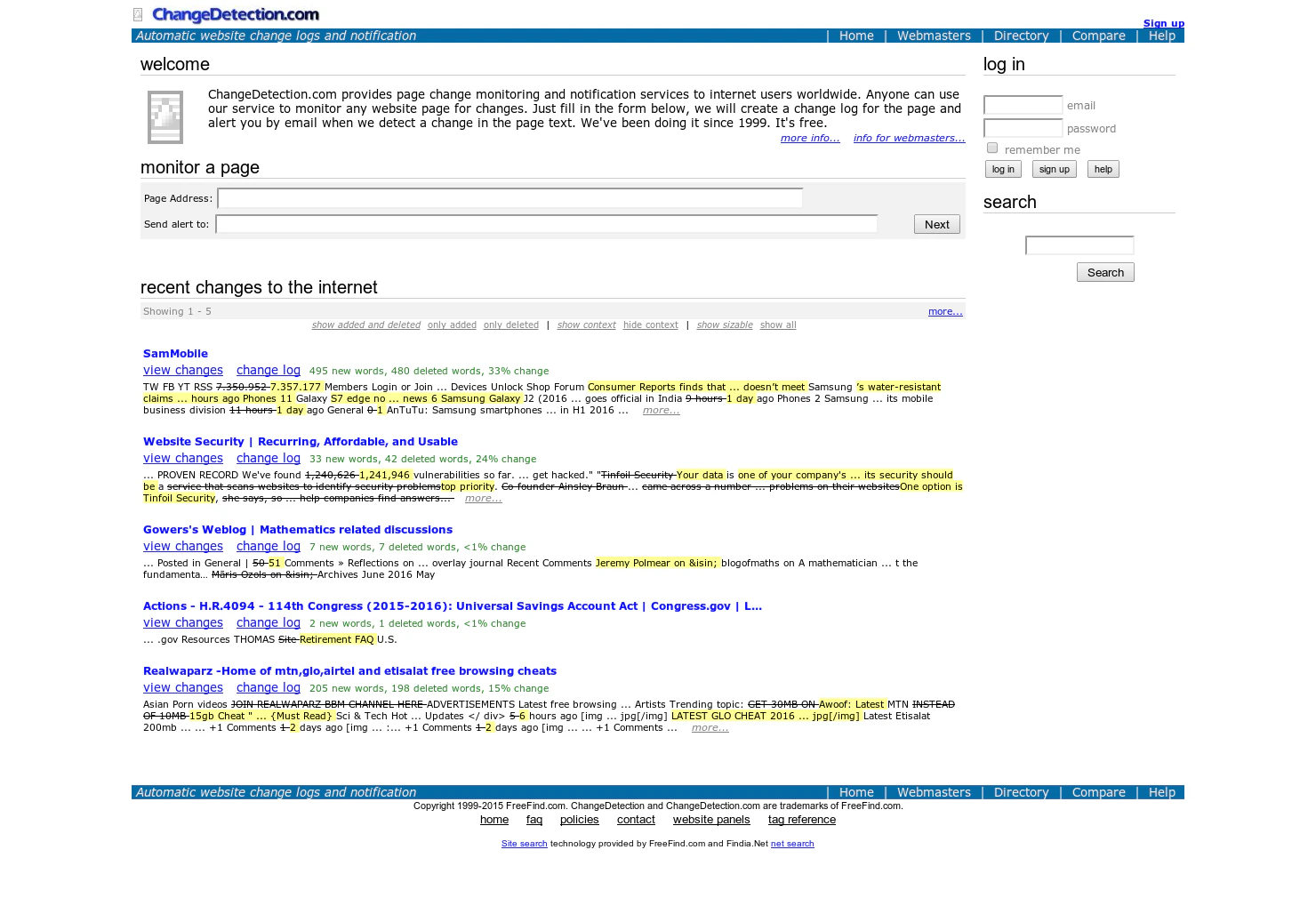This screenshot has height=922, width=1316.
Task: Open Home in the top navigation bar
Action: pyautogui.click(x=856, y=36)
